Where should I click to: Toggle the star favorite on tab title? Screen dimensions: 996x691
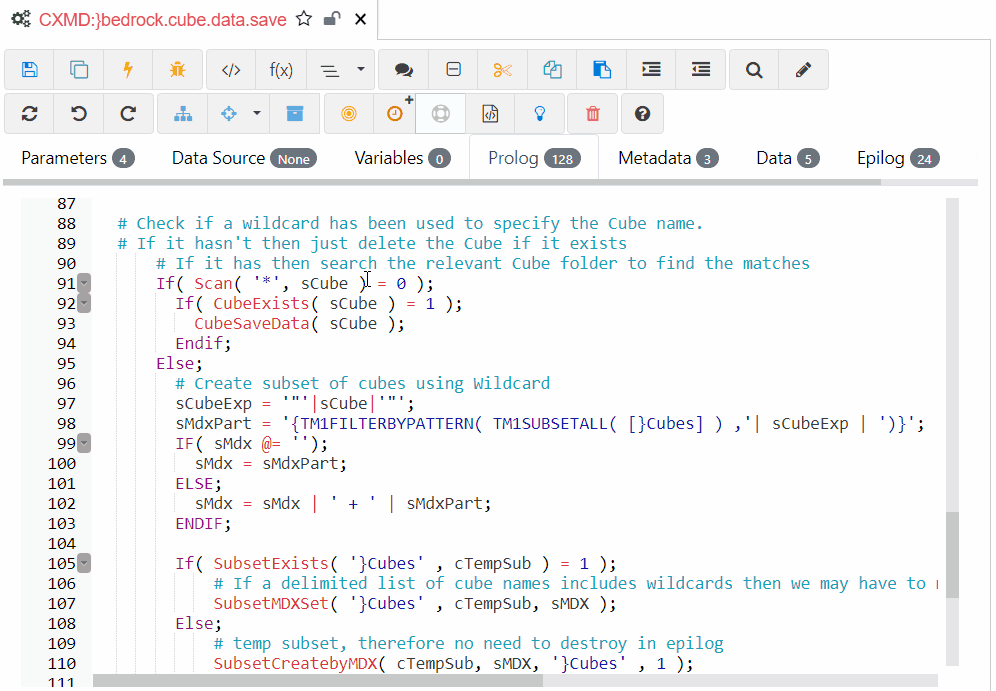point(304,19)
